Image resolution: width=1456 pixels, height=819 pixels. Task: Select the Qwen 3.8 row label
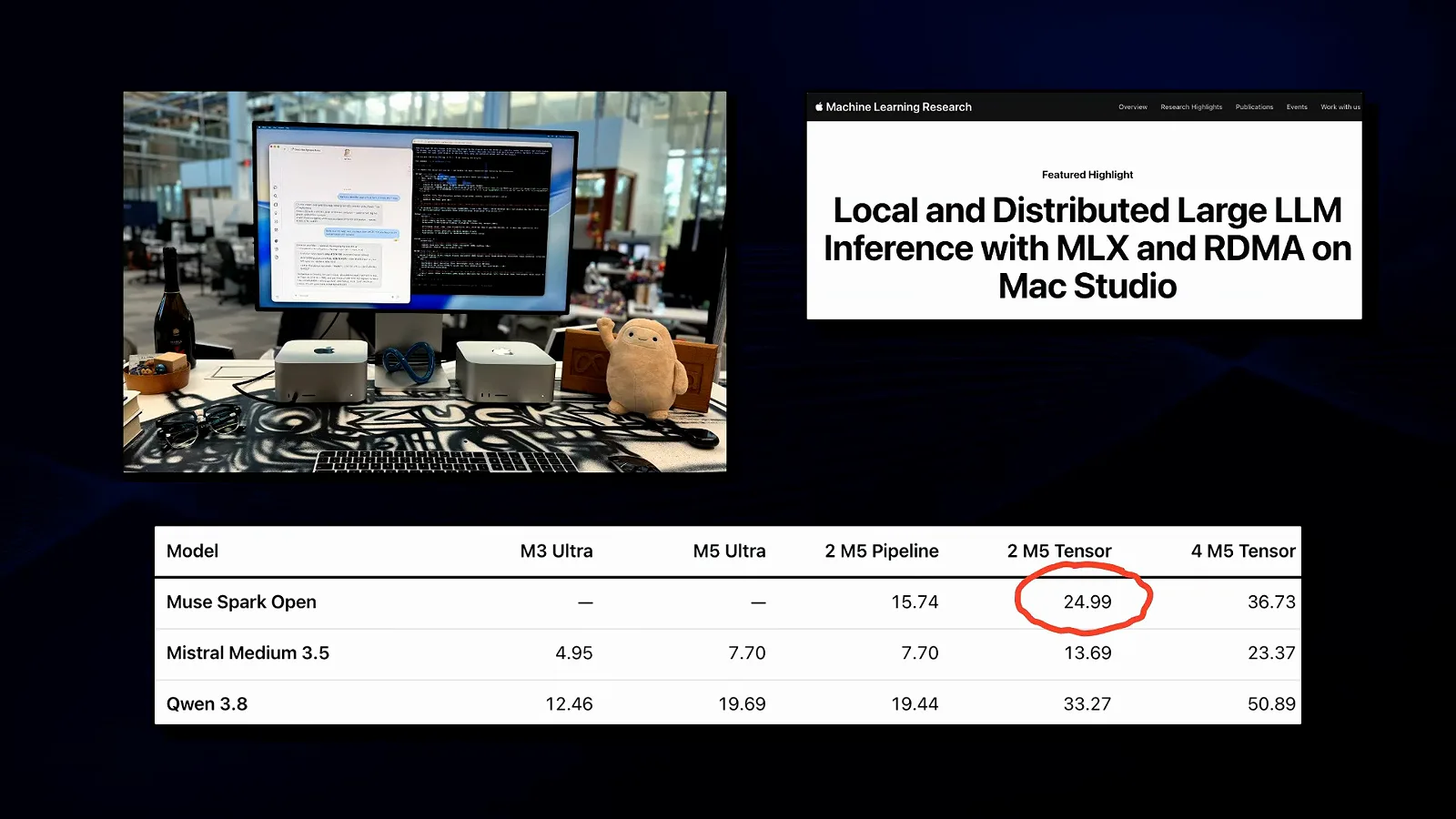pos(207,704)
